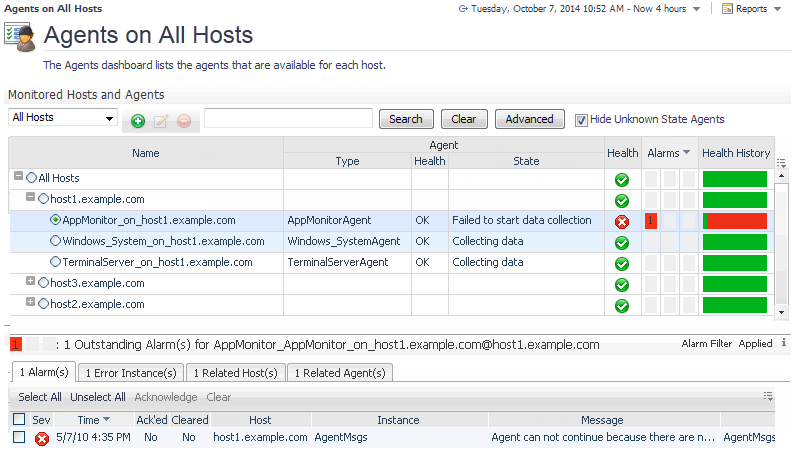This screenshot has height=465, width=792.
Task: Click the agent search text field
Action: (x=288, y=119)
